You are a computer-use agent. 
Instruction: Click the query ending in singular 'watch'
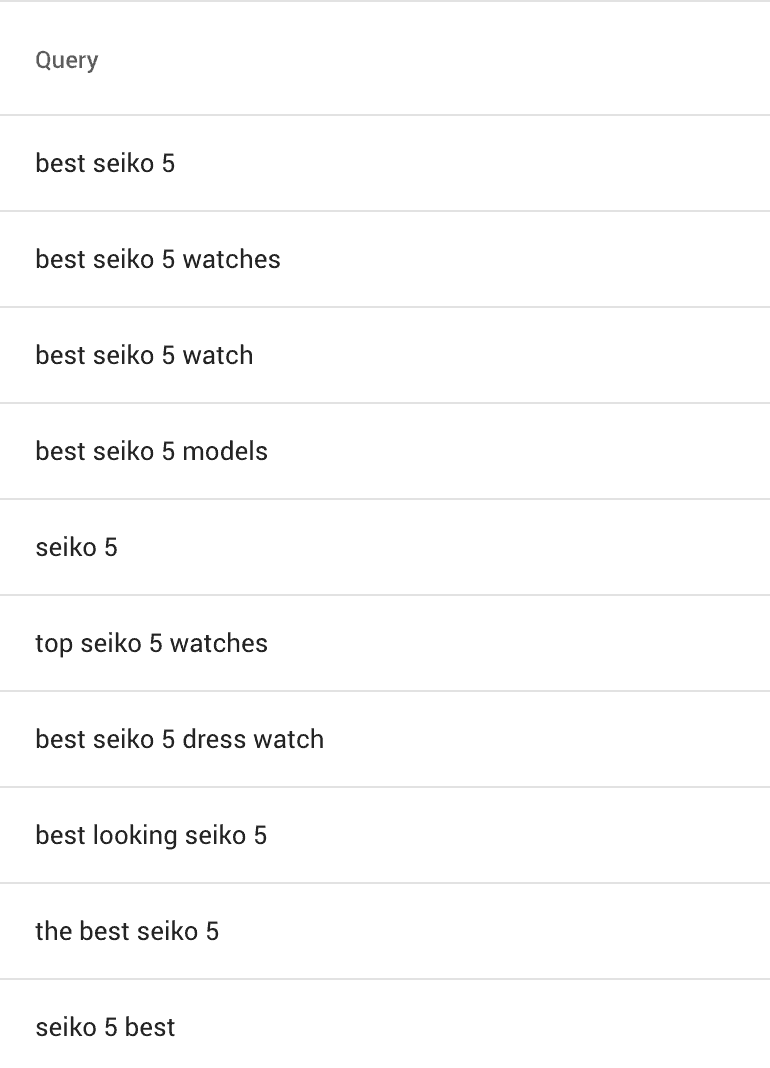(x=144, y=356)
